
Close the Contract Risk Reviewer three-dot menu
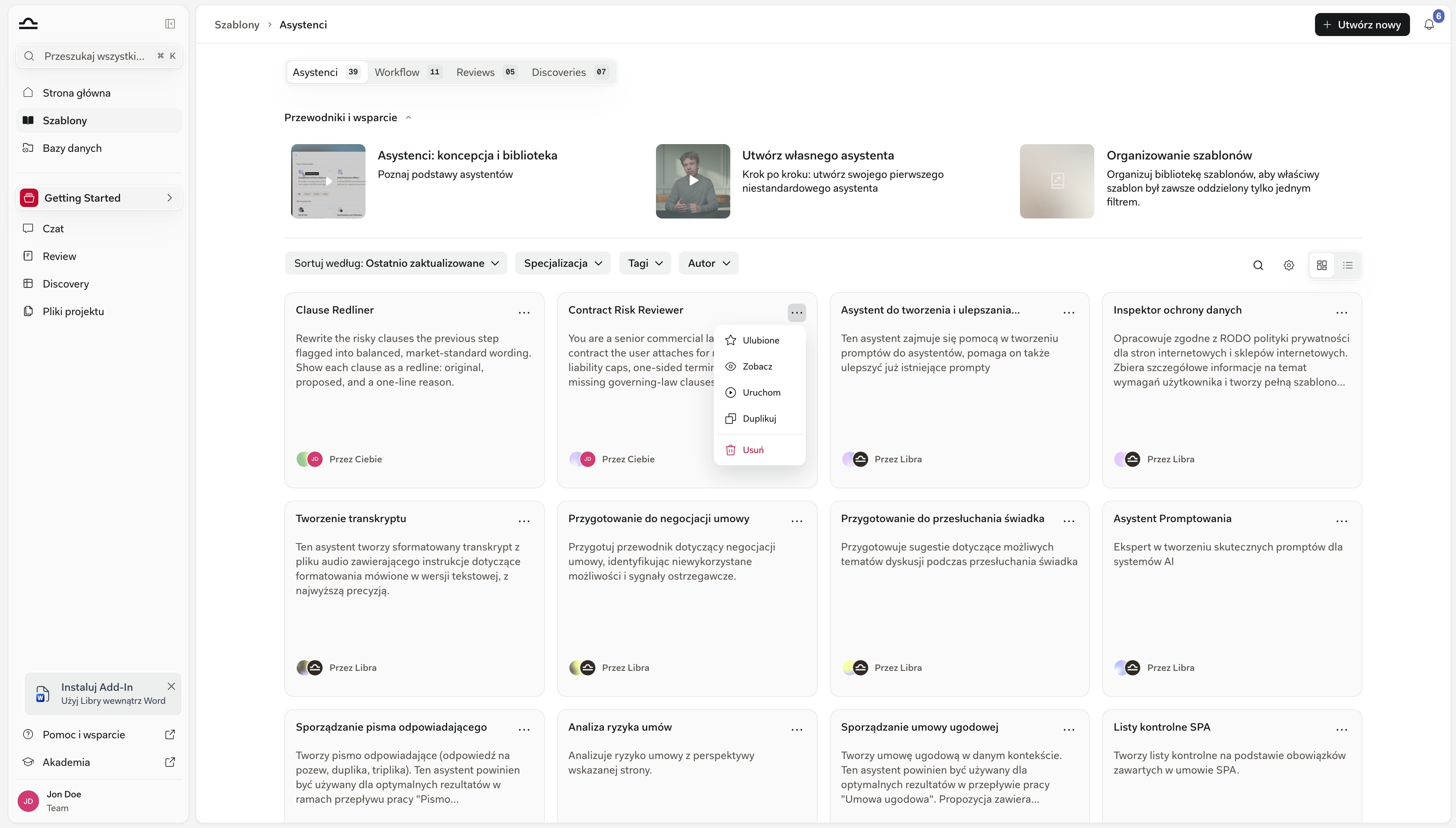coord(797,312)
